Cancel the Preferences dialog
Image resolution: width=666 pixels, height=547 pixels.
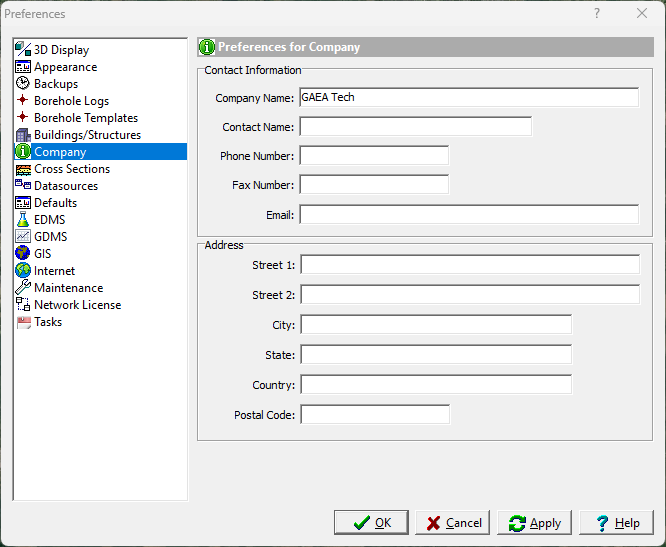(x=452, y=523)
